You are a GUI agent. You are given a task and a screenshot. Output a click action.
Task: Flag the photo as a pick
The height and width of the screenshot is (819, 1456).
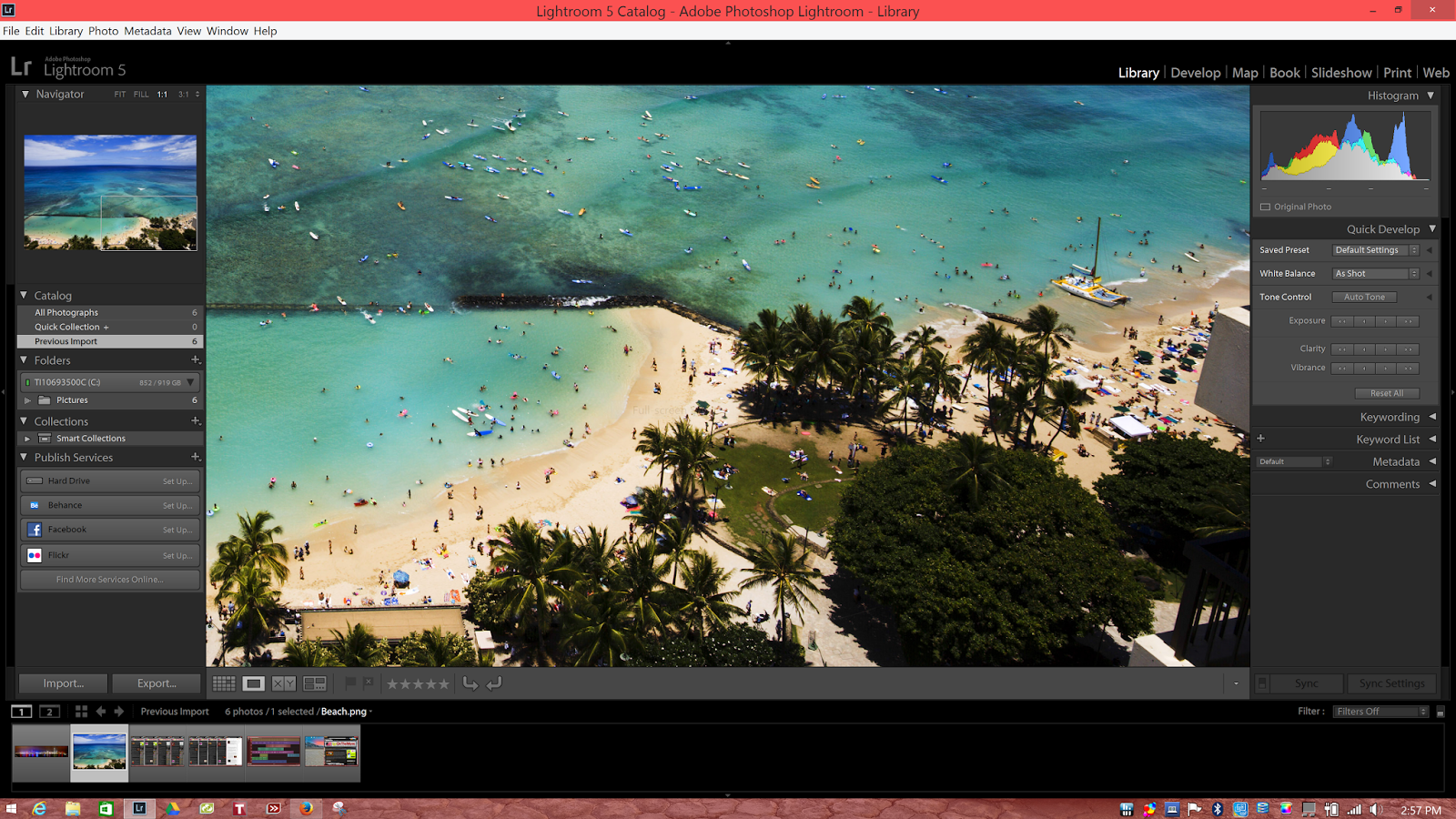(350, 682)
